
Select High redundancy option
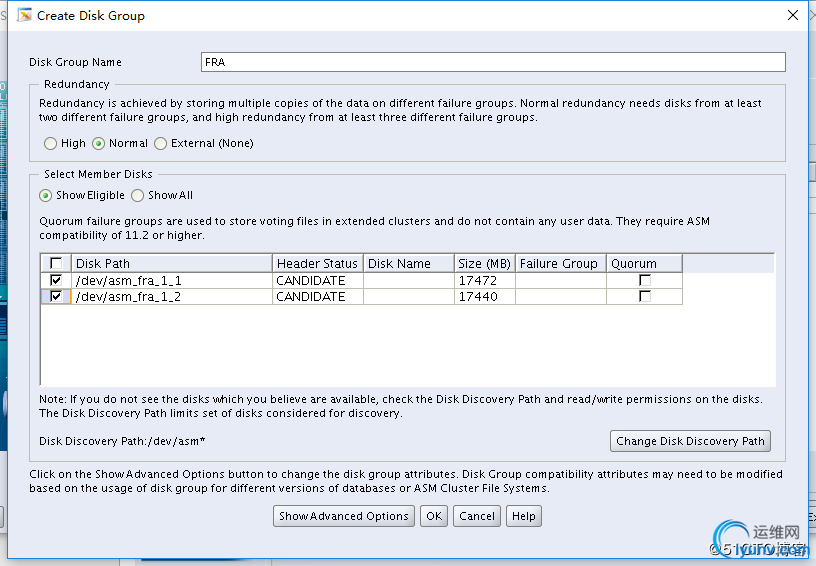tap(50, 143)
